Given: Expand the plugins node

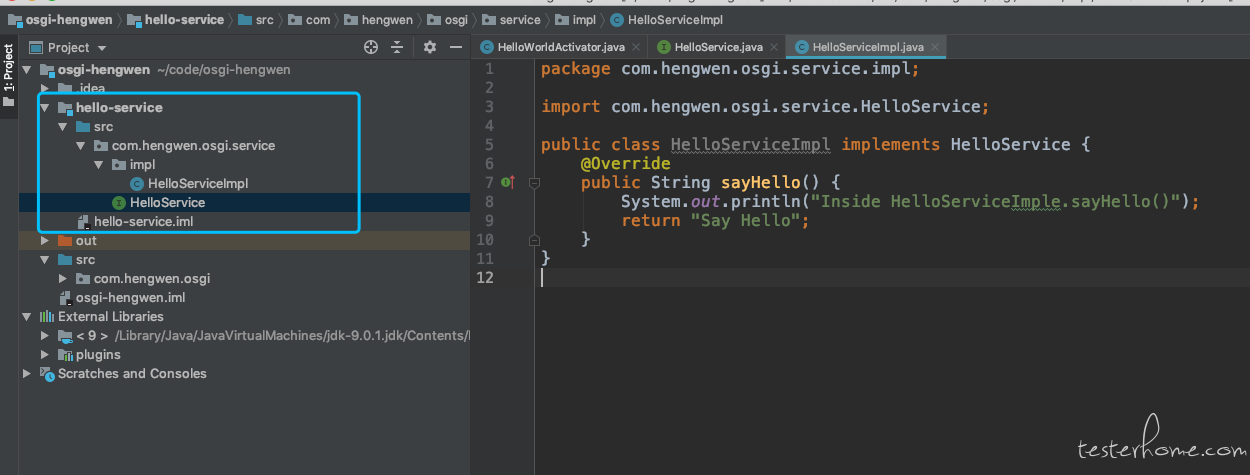Looking at the screenshot, I should [44, 354].
